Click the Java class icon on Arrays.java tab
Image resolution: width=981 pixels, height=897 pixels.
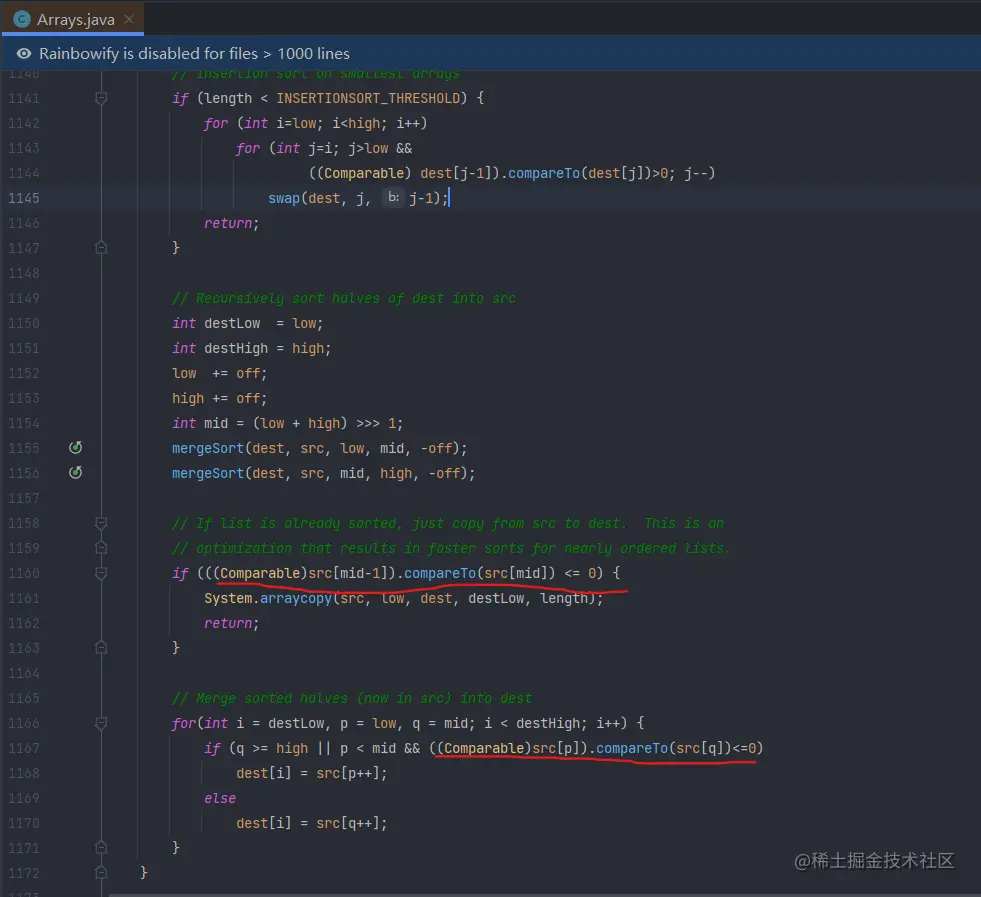(22, 19)
